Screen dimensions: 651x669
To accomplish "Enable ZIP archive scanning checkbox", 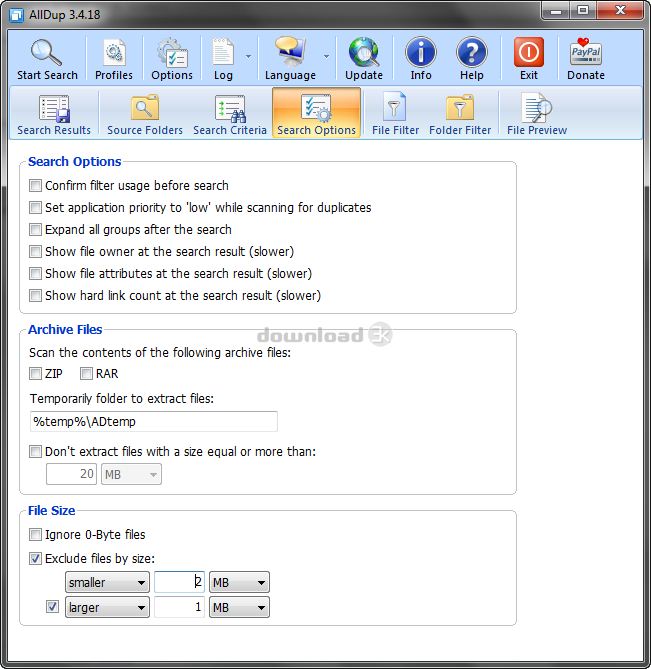I will (35, 374).
